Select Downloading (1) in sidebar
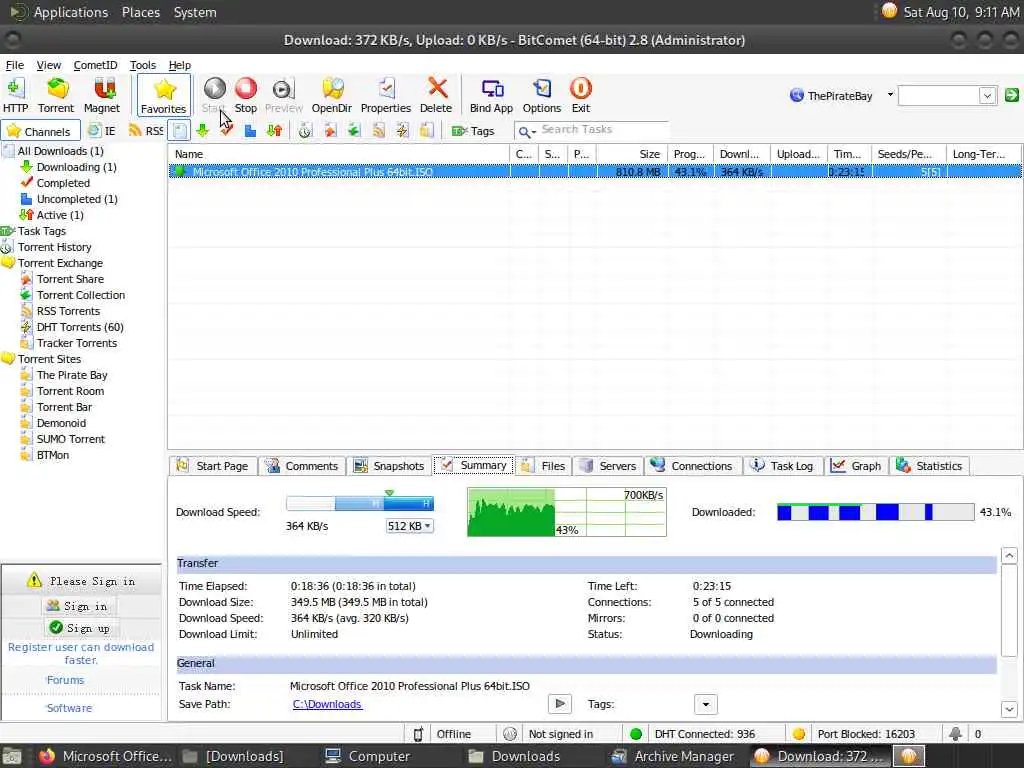Viewport: 1024px width, 768px height. (76, 167)
